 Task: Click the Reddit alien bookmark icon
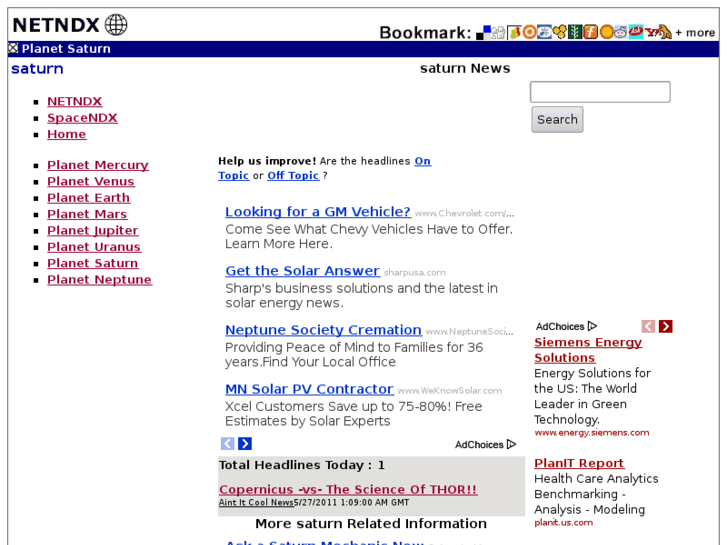click(621, 32)
